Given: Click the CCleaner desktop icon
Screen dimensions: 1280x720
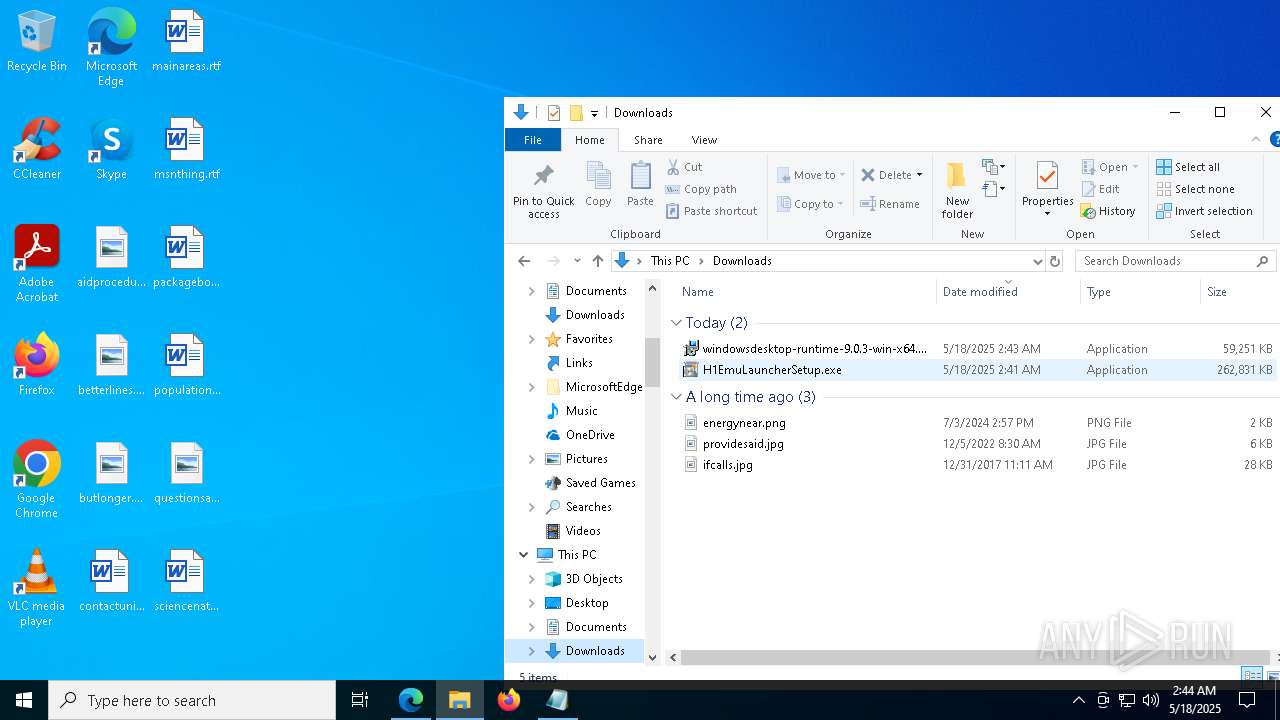Looking at the screenshot, I should click(36, 150).
